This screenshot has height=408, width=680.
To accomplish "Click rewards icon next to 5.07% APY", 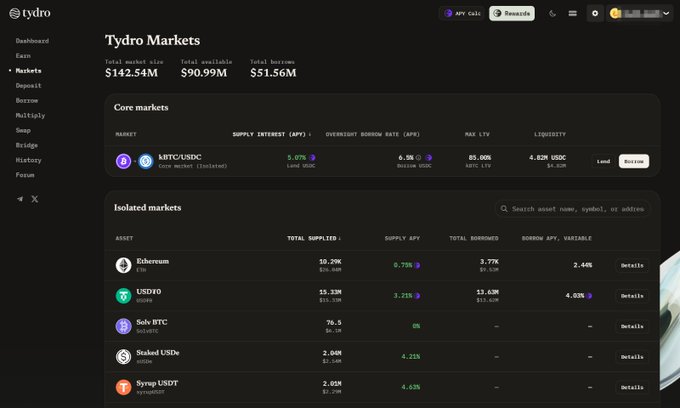I will (312, 157).
